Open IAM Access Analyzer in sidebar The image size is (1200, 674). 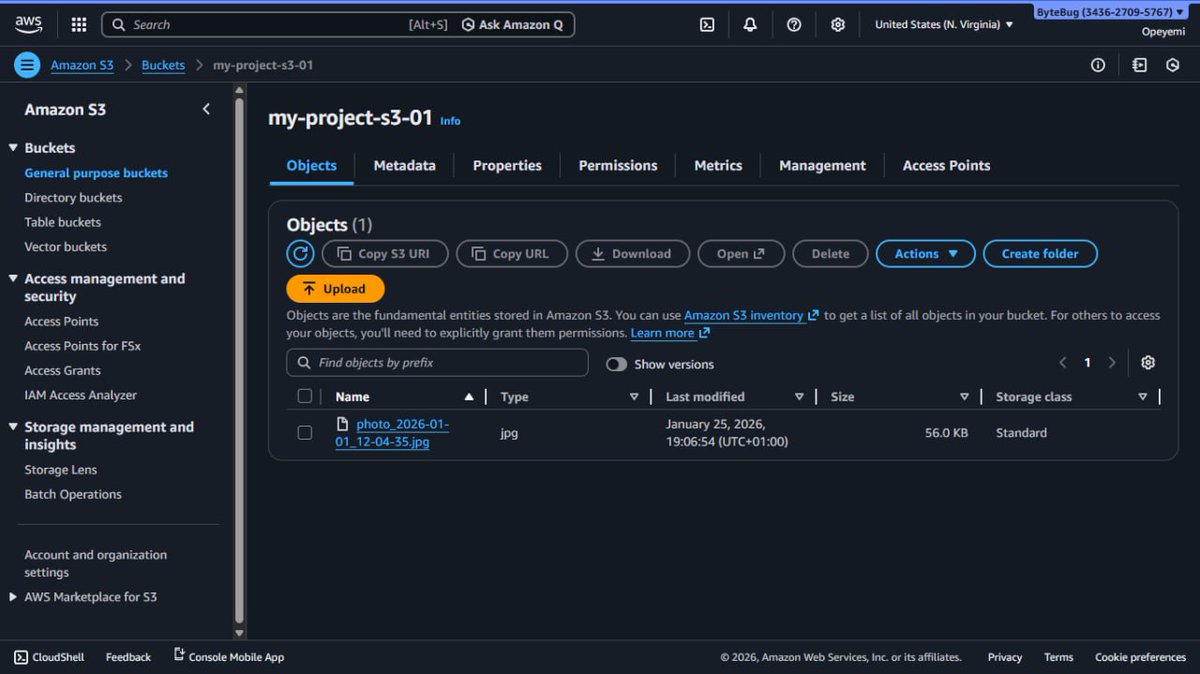(x=80, y=395)
